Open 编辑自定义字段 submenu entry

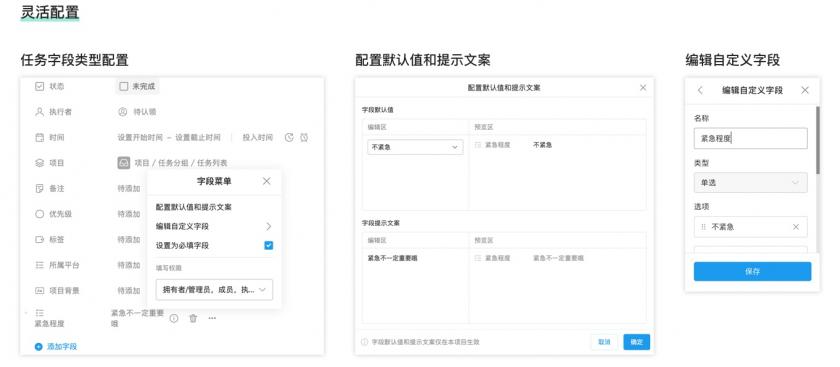tap(214, 226)
